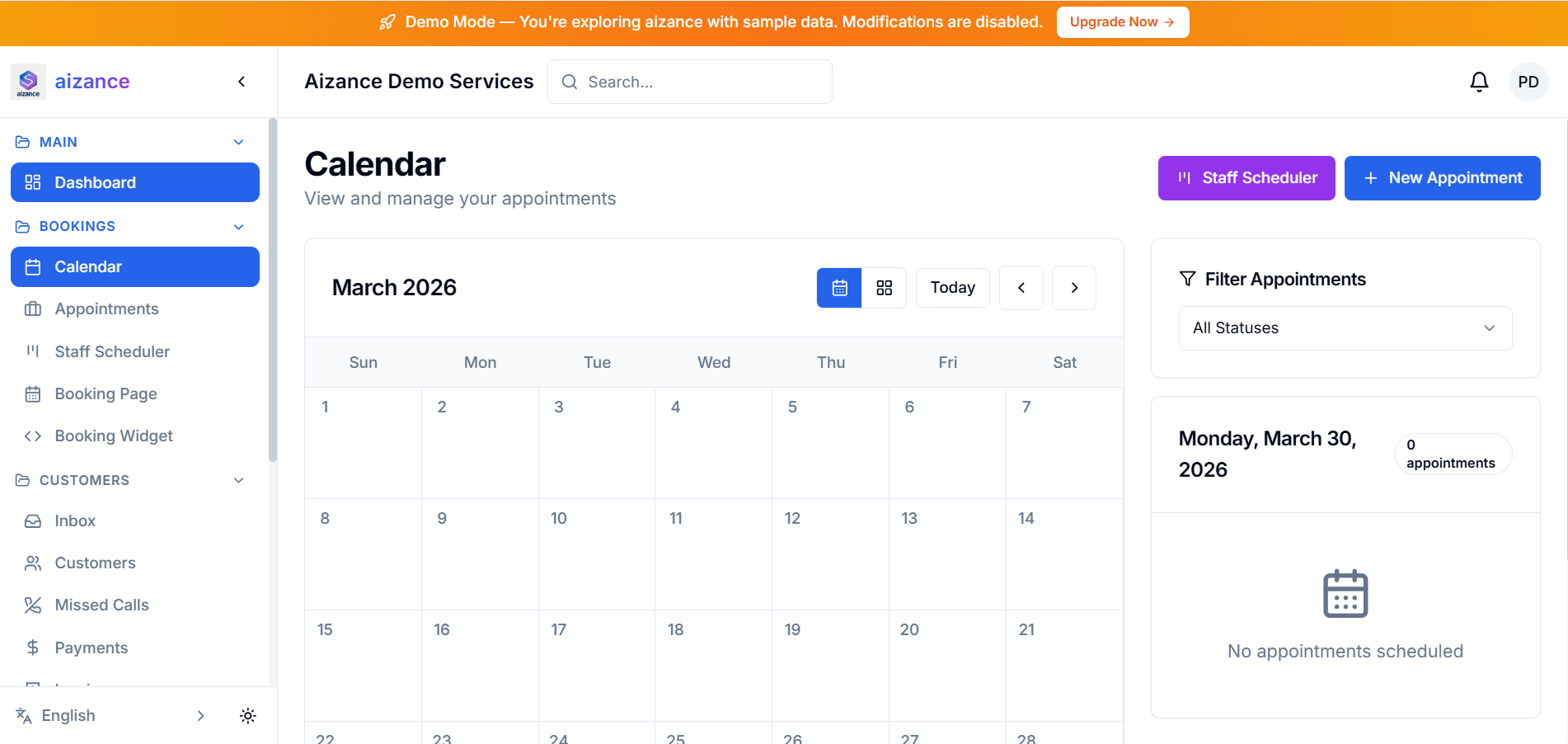
Task: Click the Monday, March 30, 2026 heading
Action: click(x=1268, y=454)
